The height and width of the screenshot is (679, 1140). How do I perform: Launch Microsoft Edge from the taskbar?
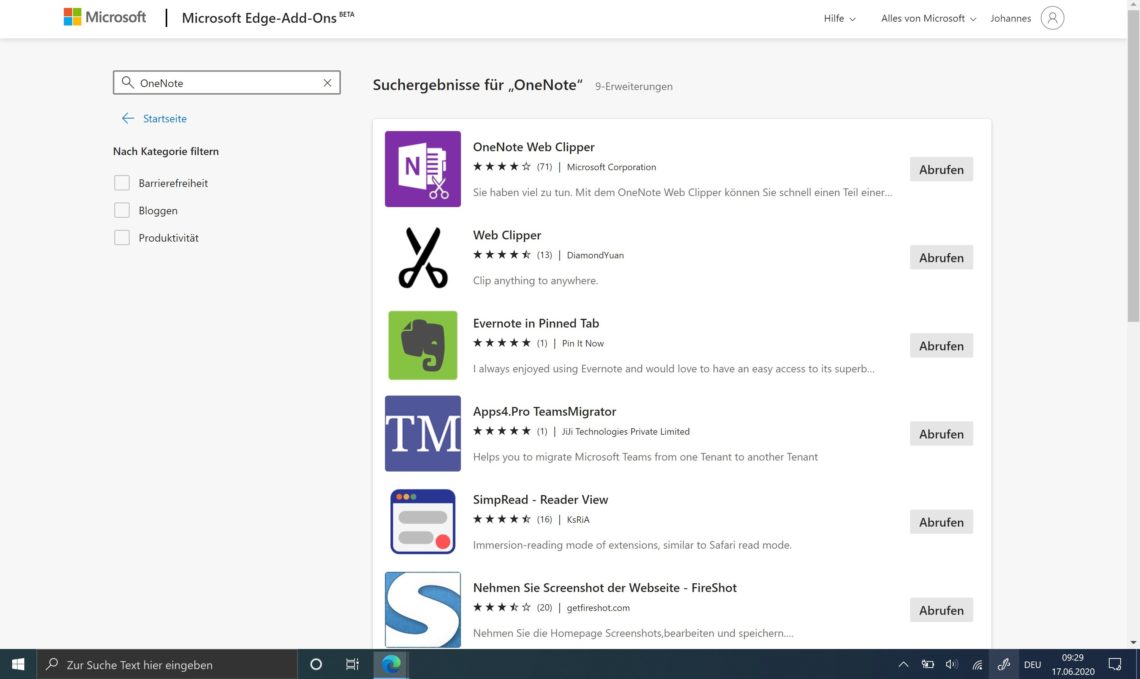[x=390, y=664]
